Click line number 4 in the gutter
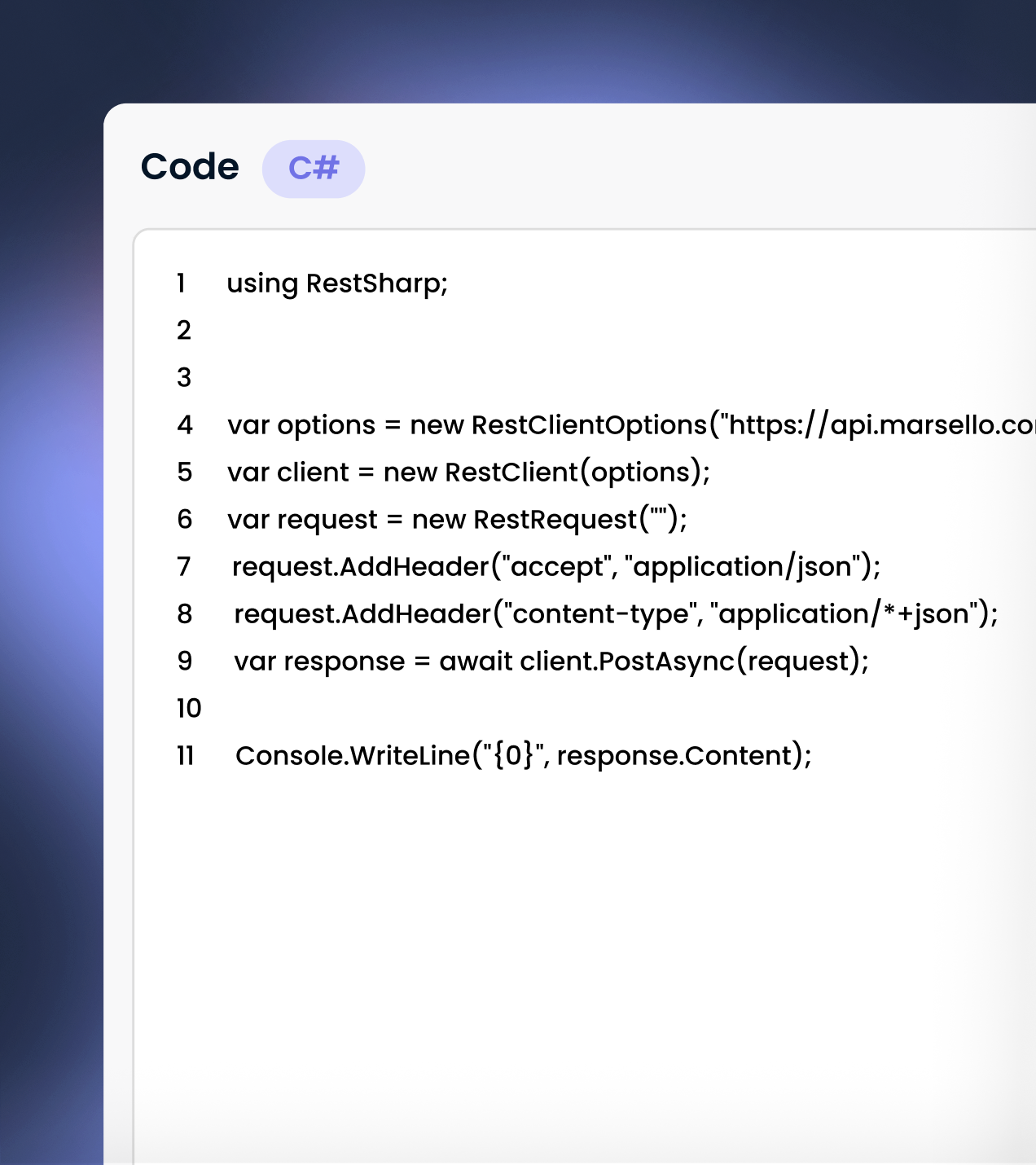This screenshot has height=1165, width=1036. [x=185, y=424]
